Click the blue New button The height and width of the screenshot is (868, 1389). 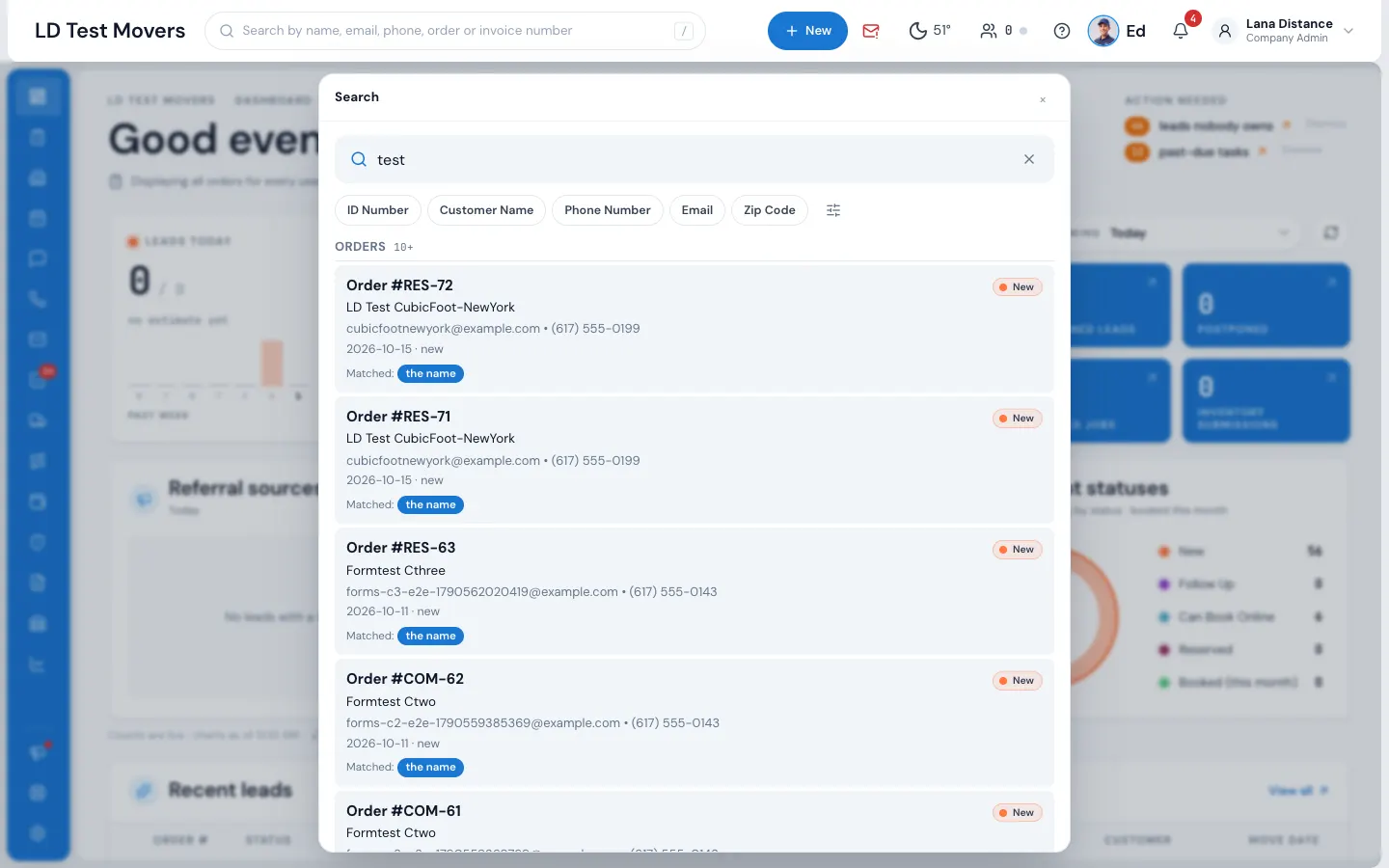pos(807,31)
